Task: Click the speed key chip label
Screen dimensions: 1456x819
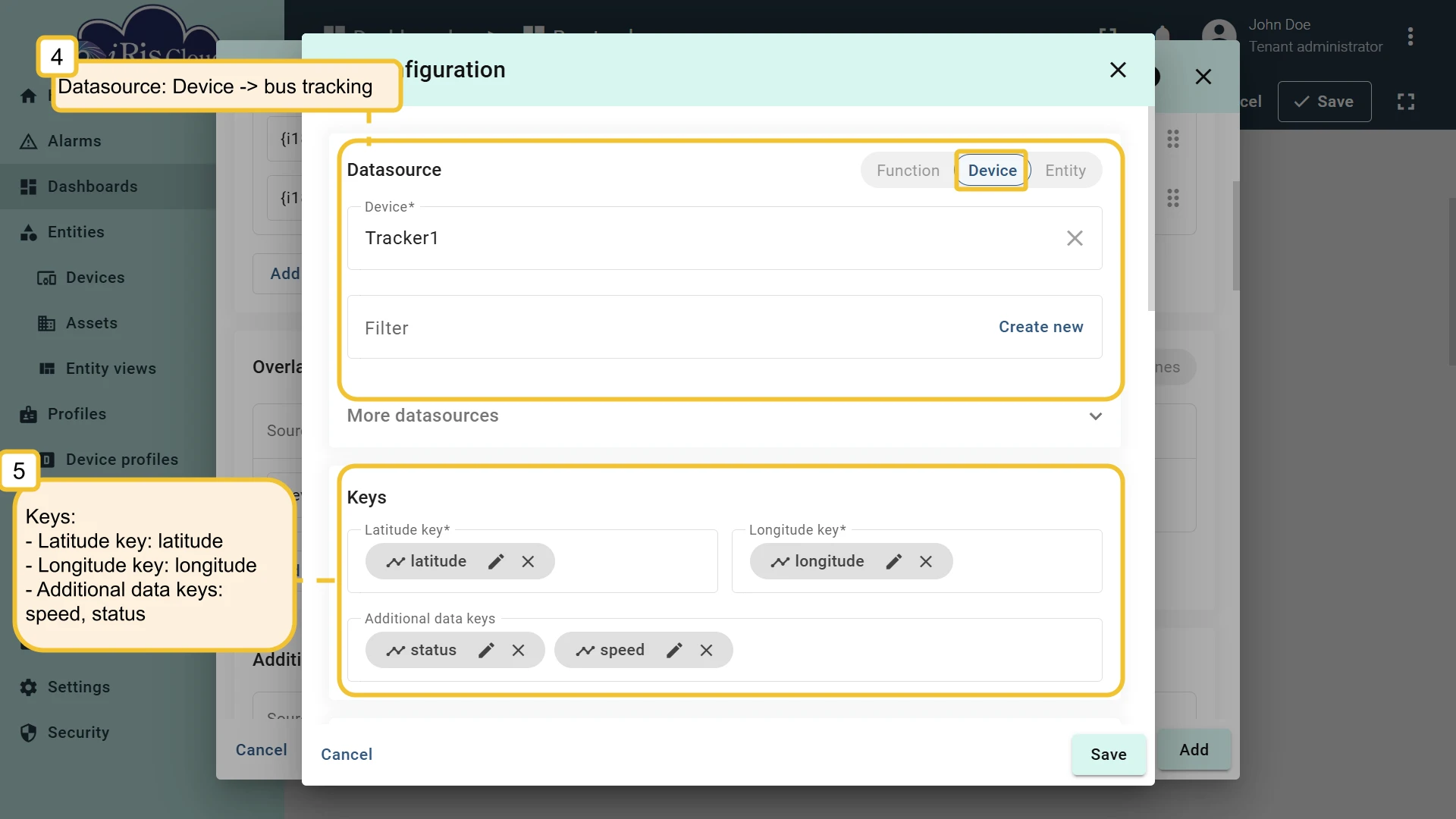Action: pos(622,650)
